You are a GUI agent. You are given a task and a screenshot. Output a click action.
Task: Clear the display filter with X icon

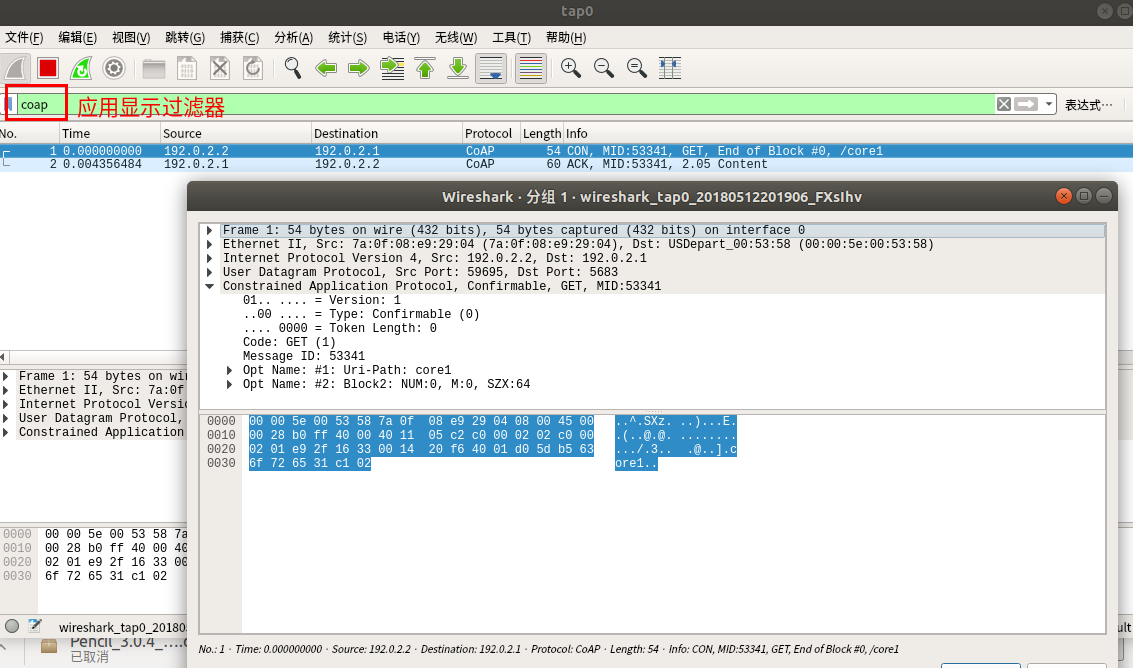tap(1004, 104)
